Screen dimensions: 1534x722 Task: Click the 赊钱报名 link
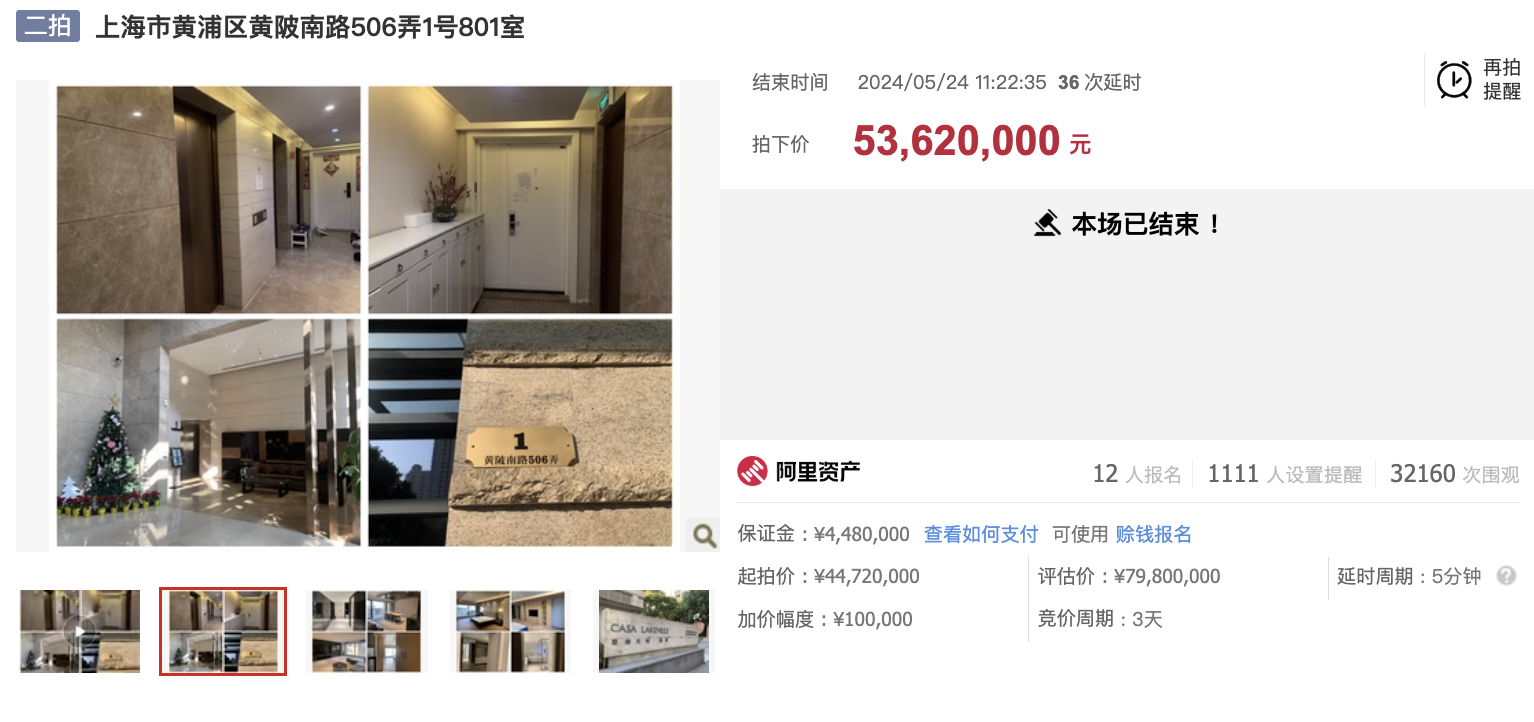pos(1154,534)
